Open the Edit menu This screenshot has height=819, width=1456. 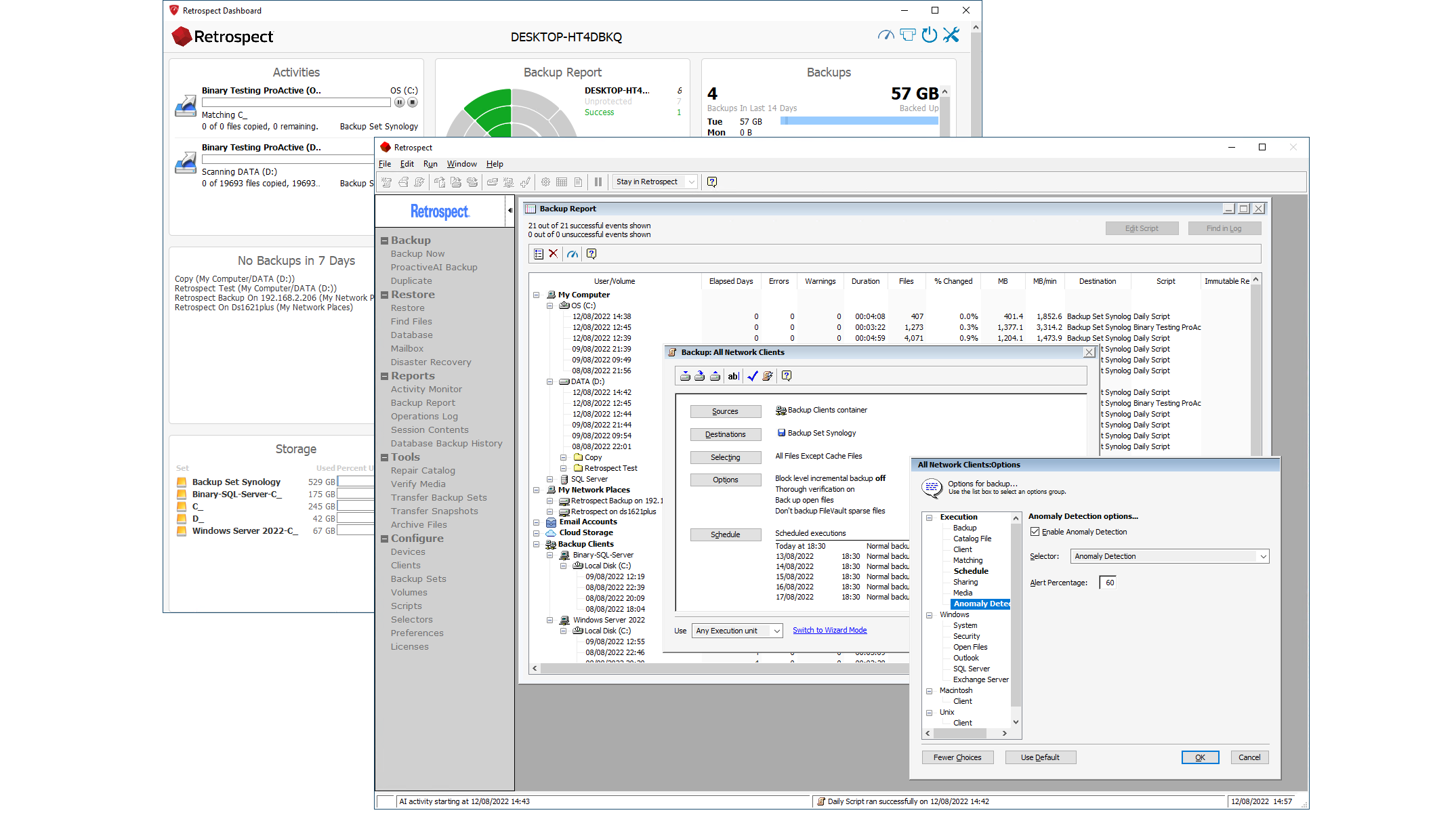point(407,164)
